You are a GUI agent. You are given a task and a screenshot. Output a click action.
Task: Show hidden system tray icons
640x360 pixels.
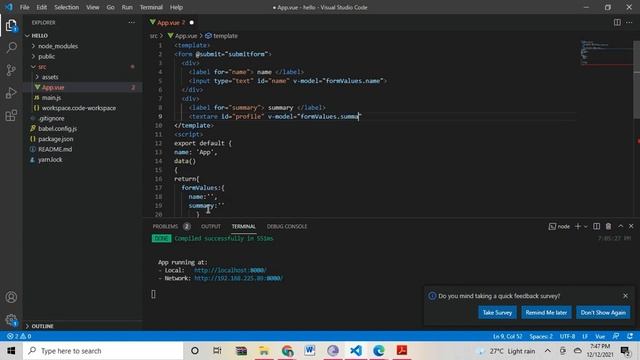547,351
